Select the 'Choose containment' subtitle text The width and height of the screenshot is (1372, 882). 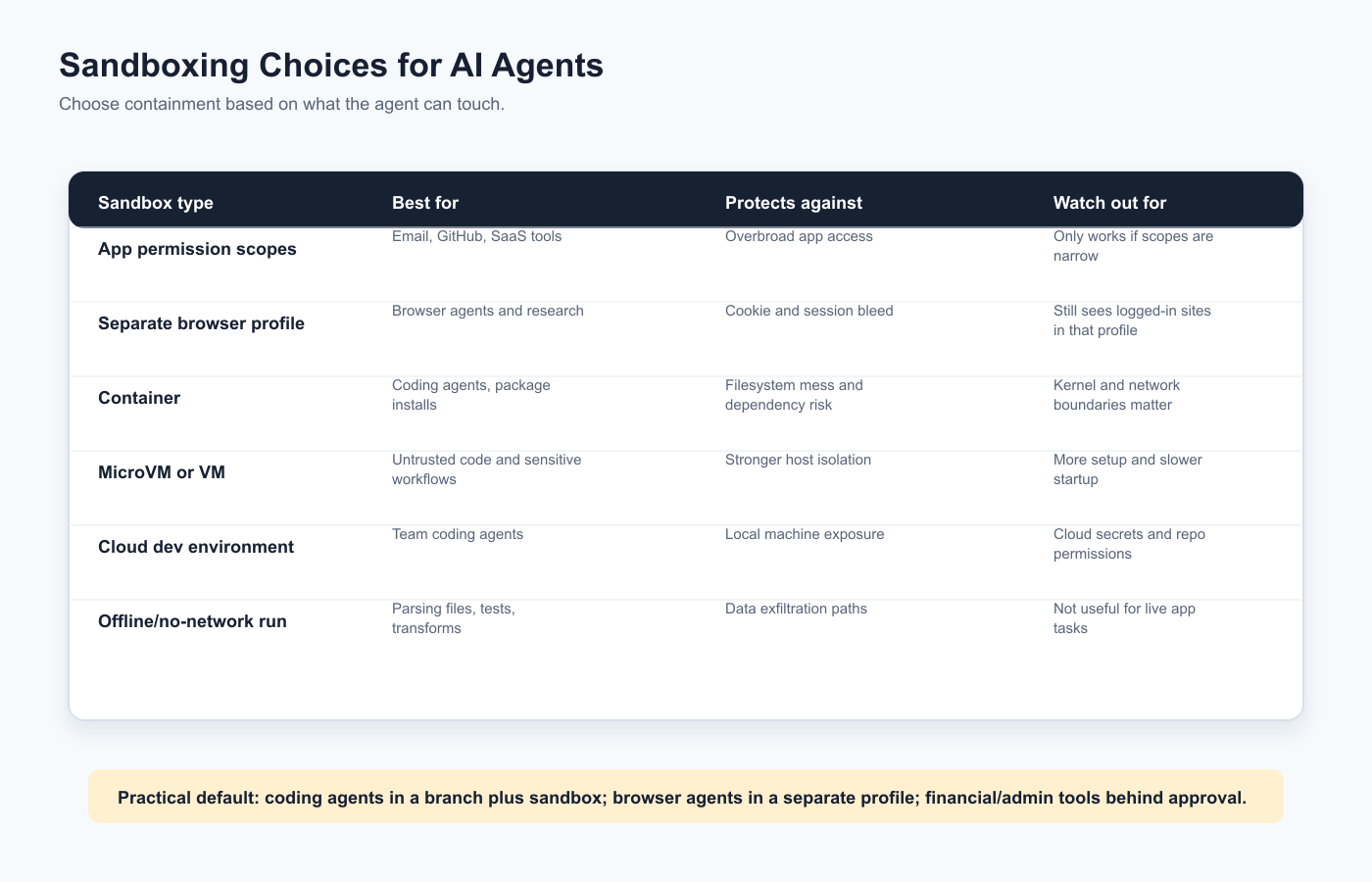(281, 104)
